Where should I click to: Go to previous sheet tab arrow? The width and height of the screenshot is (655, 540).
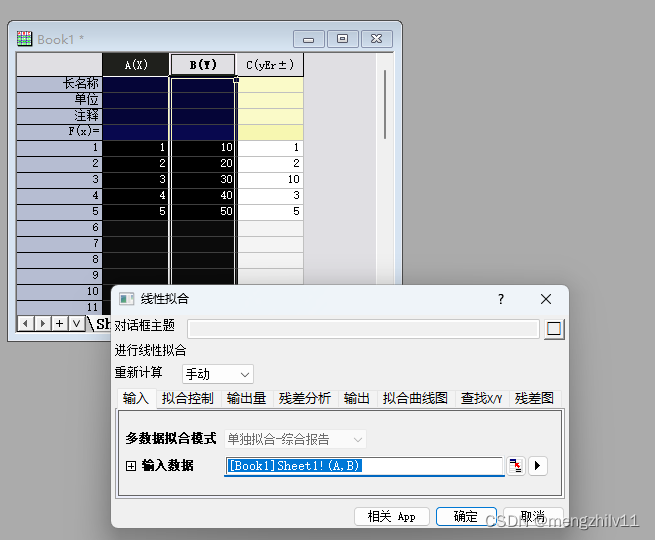pos(25,324)
